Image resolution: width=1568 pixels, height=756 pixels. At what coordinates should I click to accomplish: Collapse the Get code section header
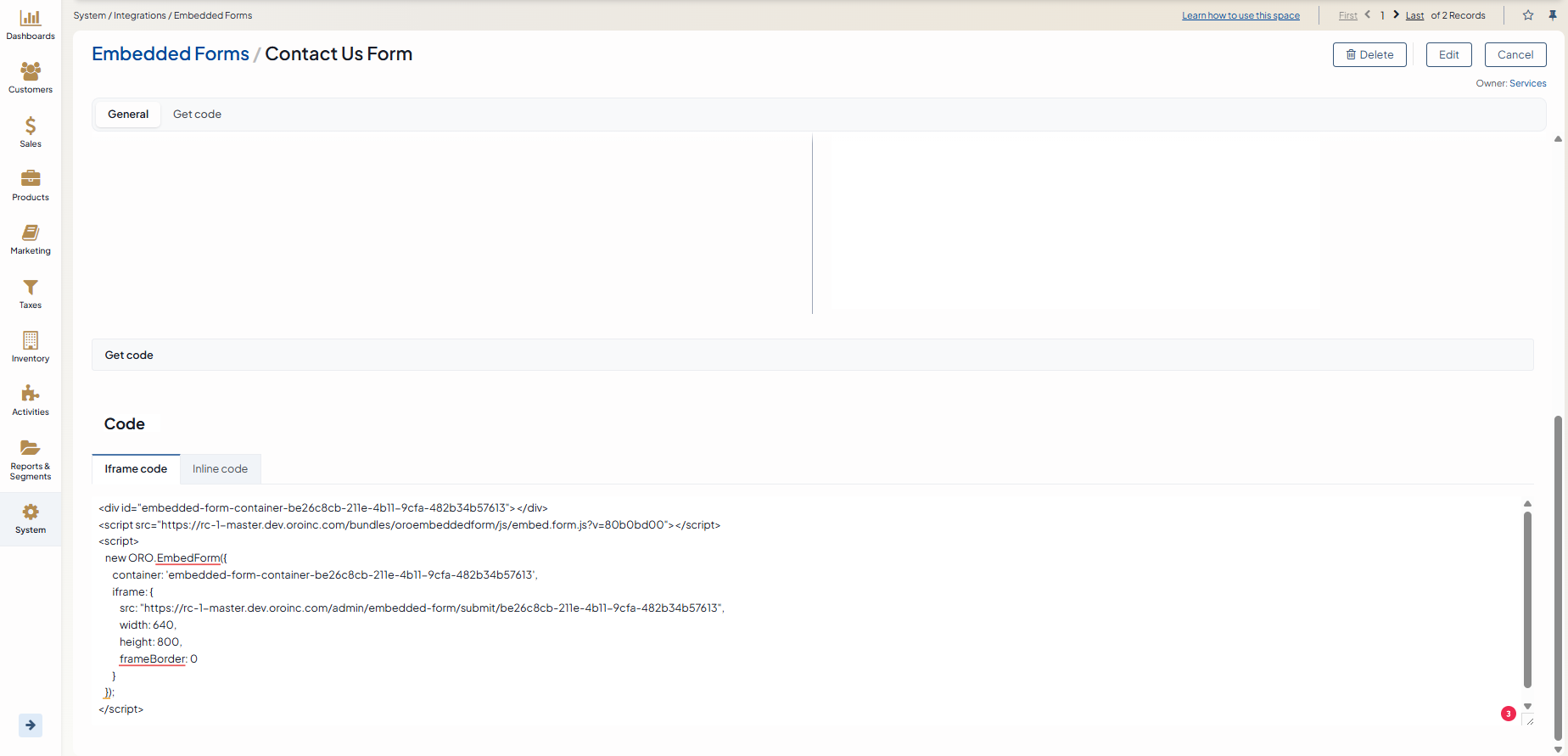[x=129, y=355]
